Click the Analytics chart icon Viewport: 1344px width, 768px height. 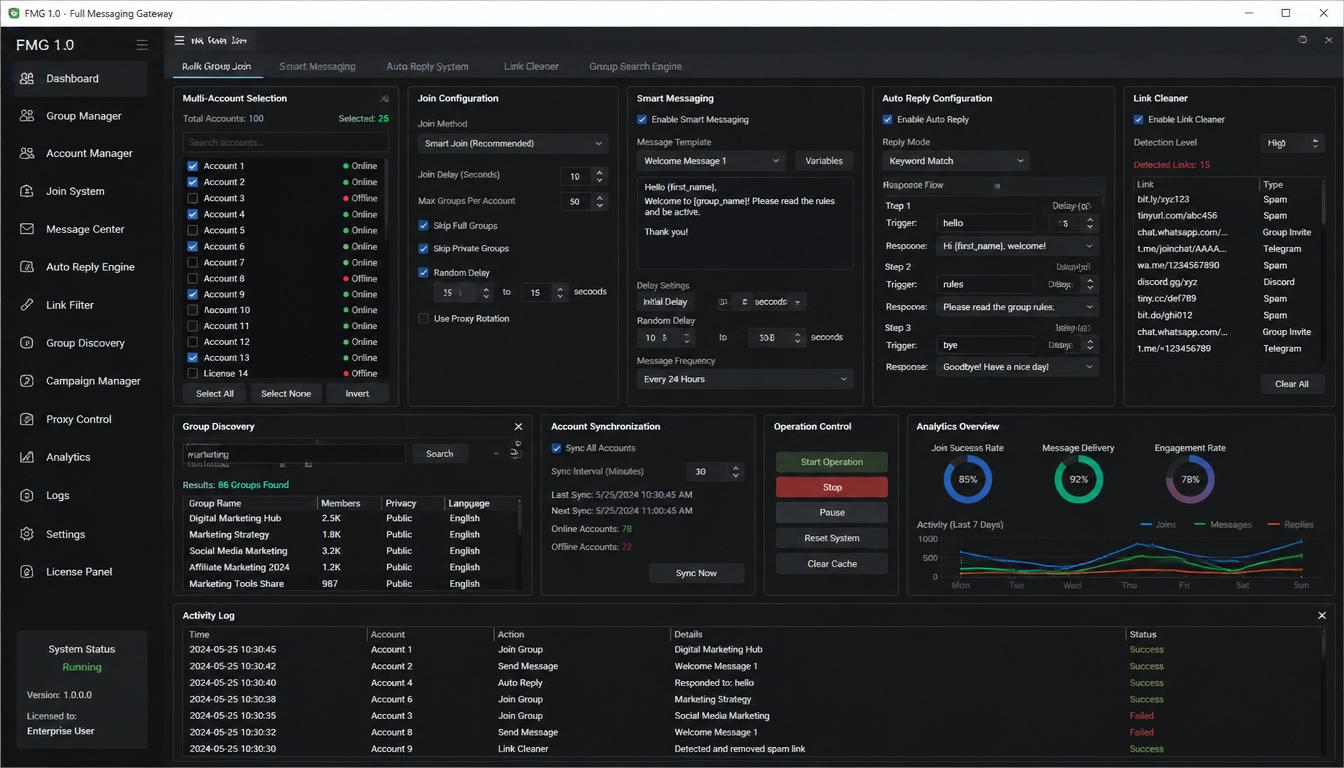click(27, 457)
